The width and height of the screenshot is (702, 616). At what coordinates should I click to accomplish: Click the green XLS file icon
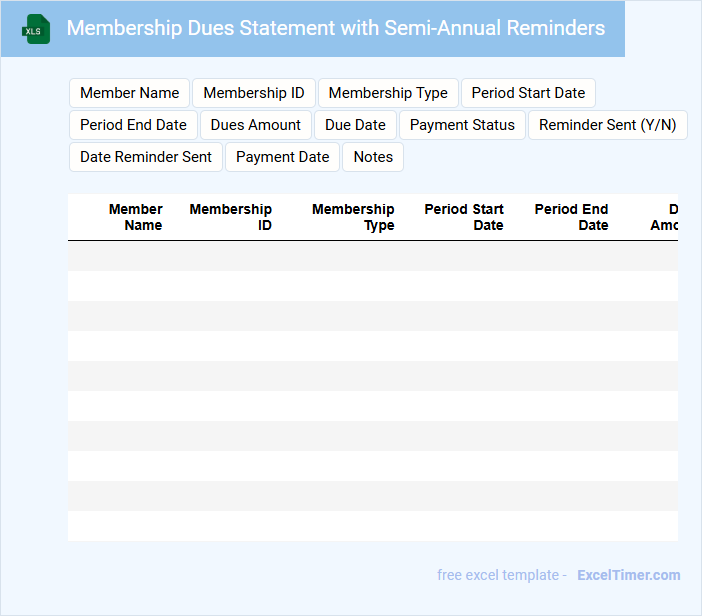(x=37, y=29)
